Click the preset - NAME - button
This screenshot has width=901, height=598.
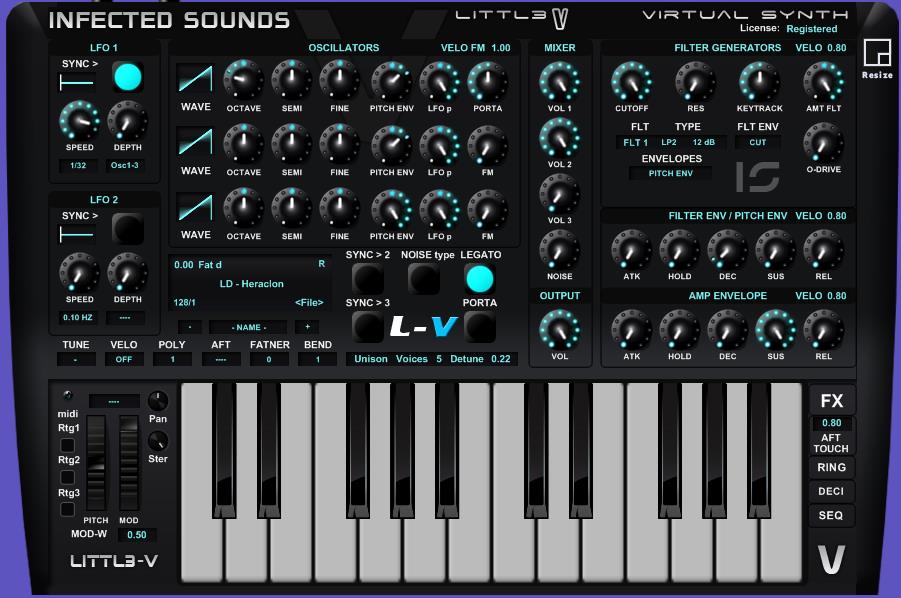[248, 327]
